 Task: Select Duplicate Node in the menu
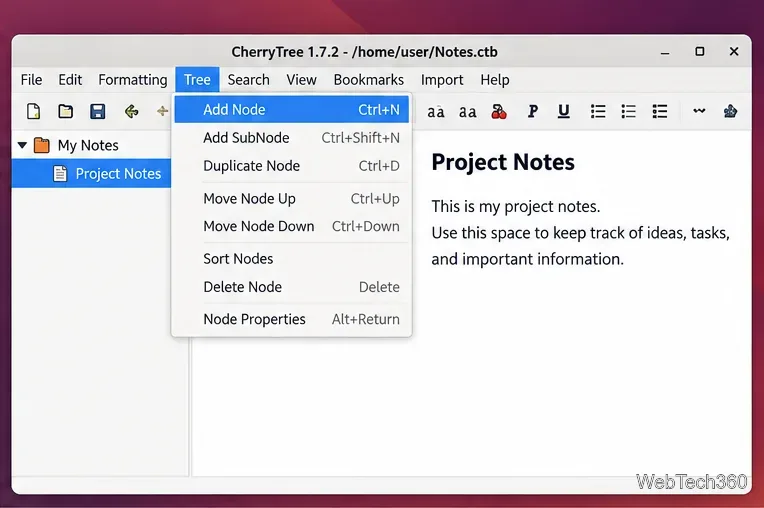(x=291, y=166)
